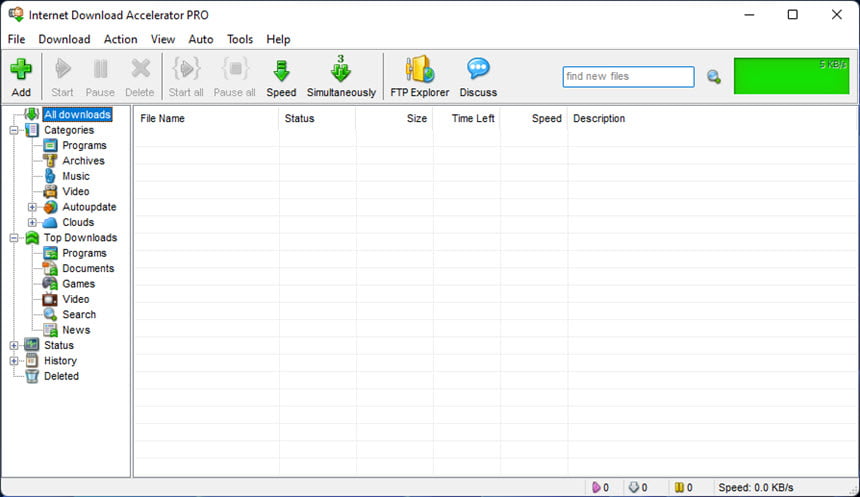Image resolution: width=860 pixels, height=497 pixels.
Task: Select the Deleted trash item
Action: pos(61,376)
